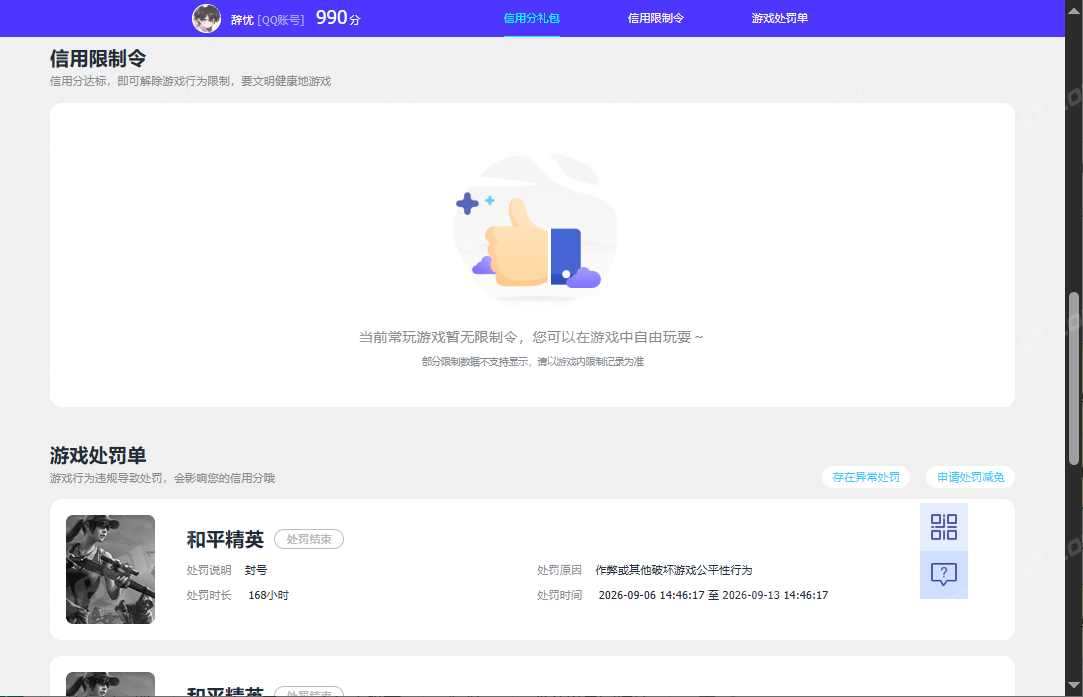Click the 申请处罚减免 button

970,477
